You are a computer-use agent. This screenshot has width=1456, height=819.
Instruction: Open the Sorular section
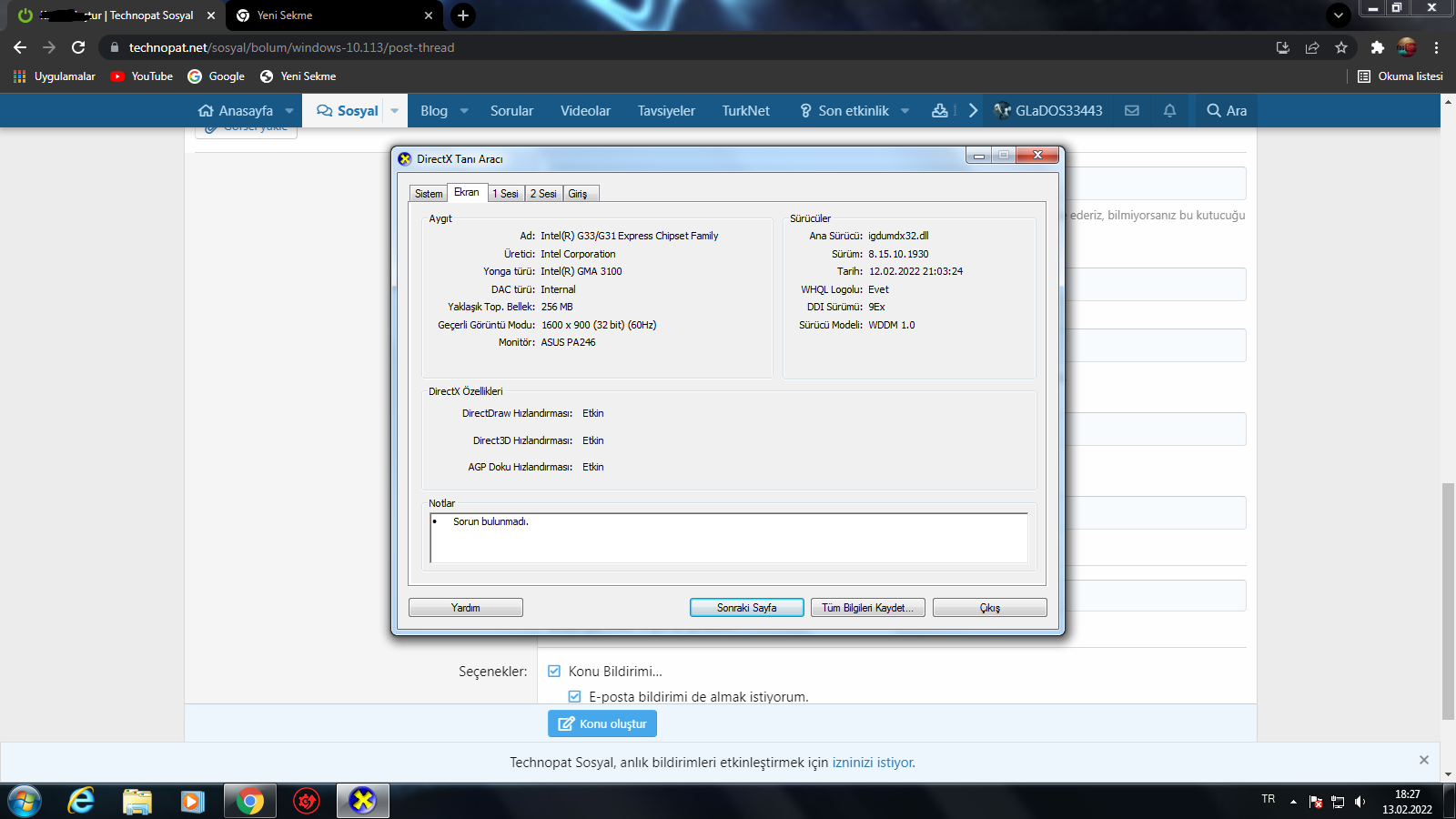tap(511, 110)
